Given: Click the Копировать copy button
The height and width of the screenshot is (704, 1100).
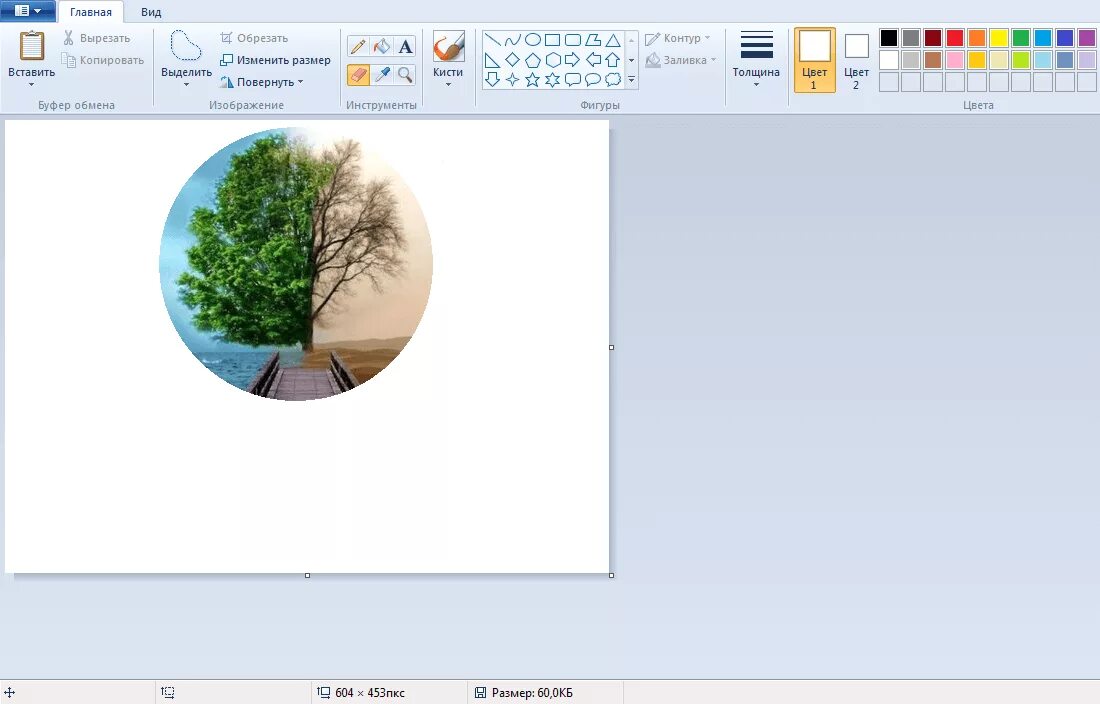Looking at the screenshot, I should [x=102, y=60].
